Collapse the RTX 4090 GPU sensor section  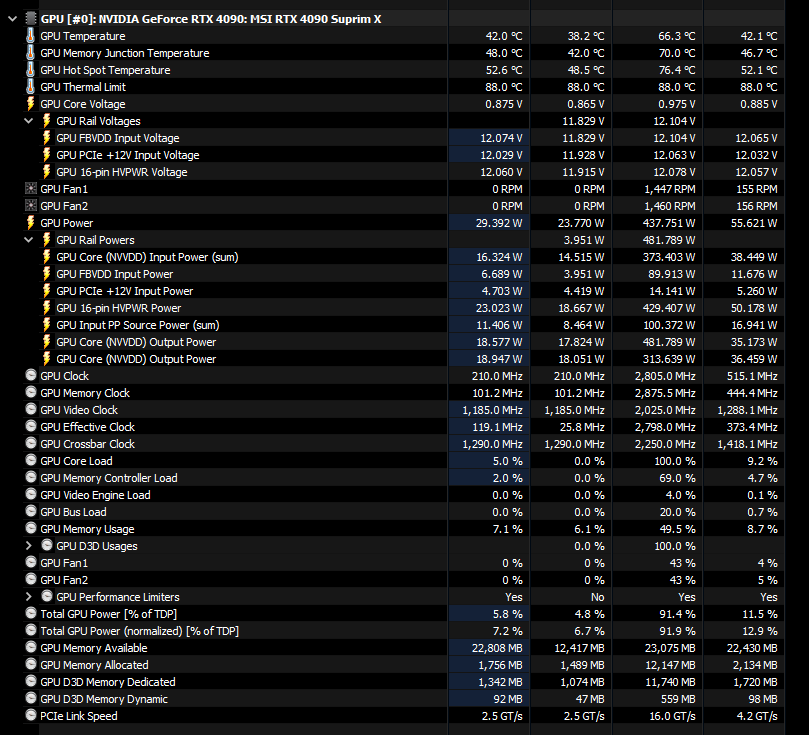[12, 19]
